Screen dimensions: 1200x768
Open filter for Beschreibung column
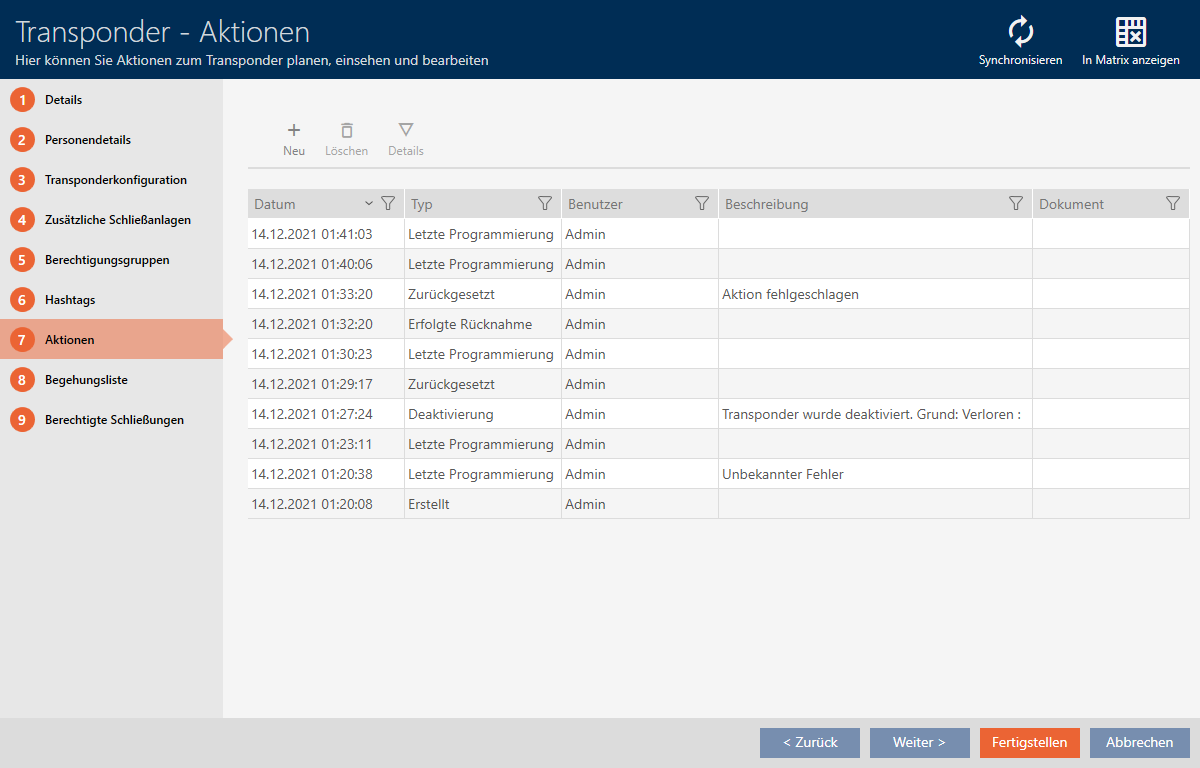point(1016,203)
